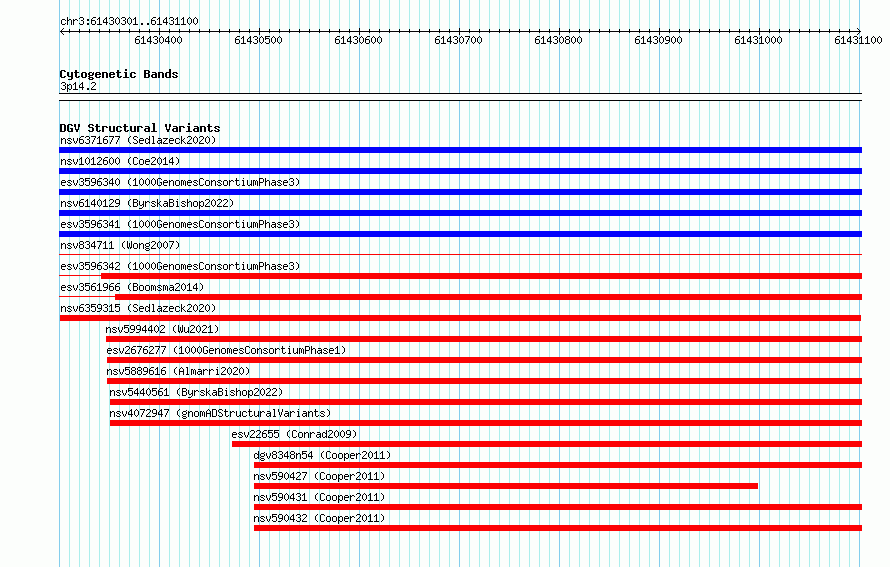Select the red bar under esv3561966
This screenshot has height=567, width=890.
click(x=488, y=297)
